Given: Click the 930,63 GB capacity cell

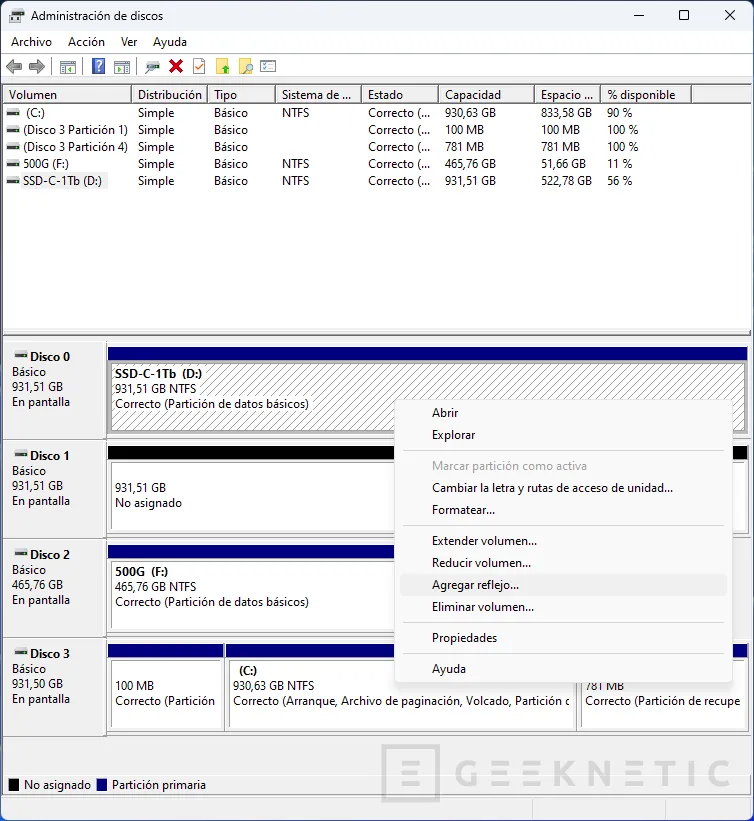Looking at the screenshot, I should (470, 113).
